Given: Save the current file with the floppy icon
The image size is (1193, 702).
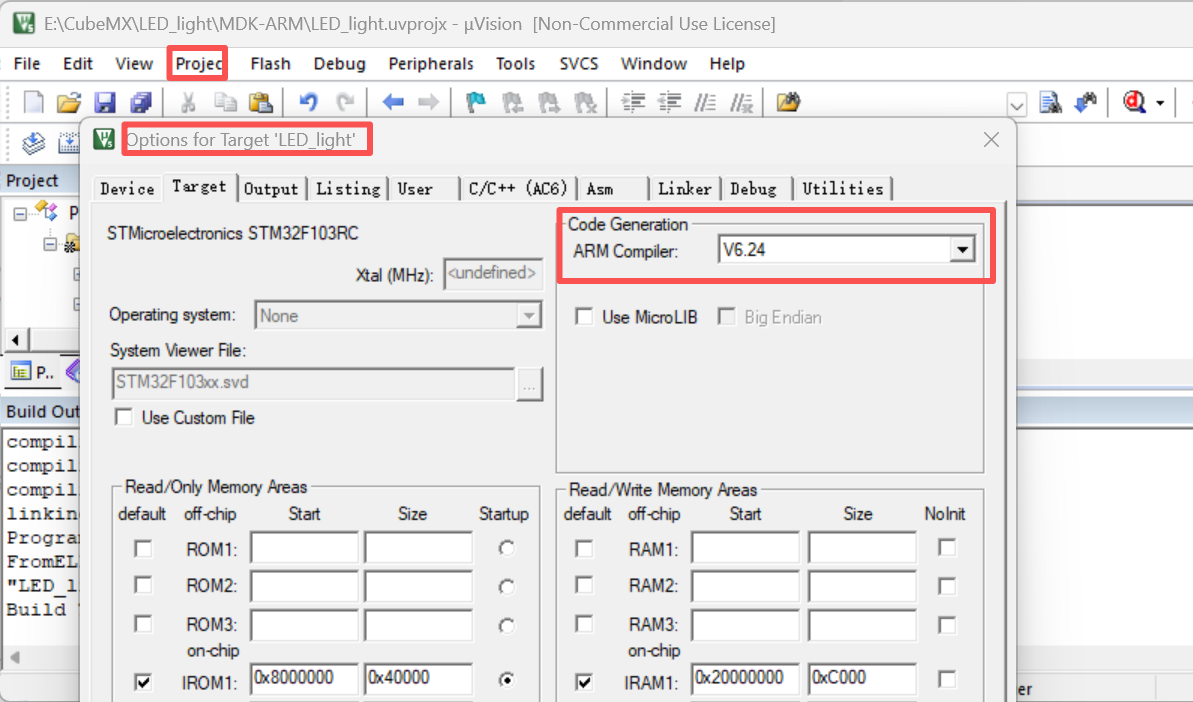Looking at the screenshot, I should tap(105, 102).
